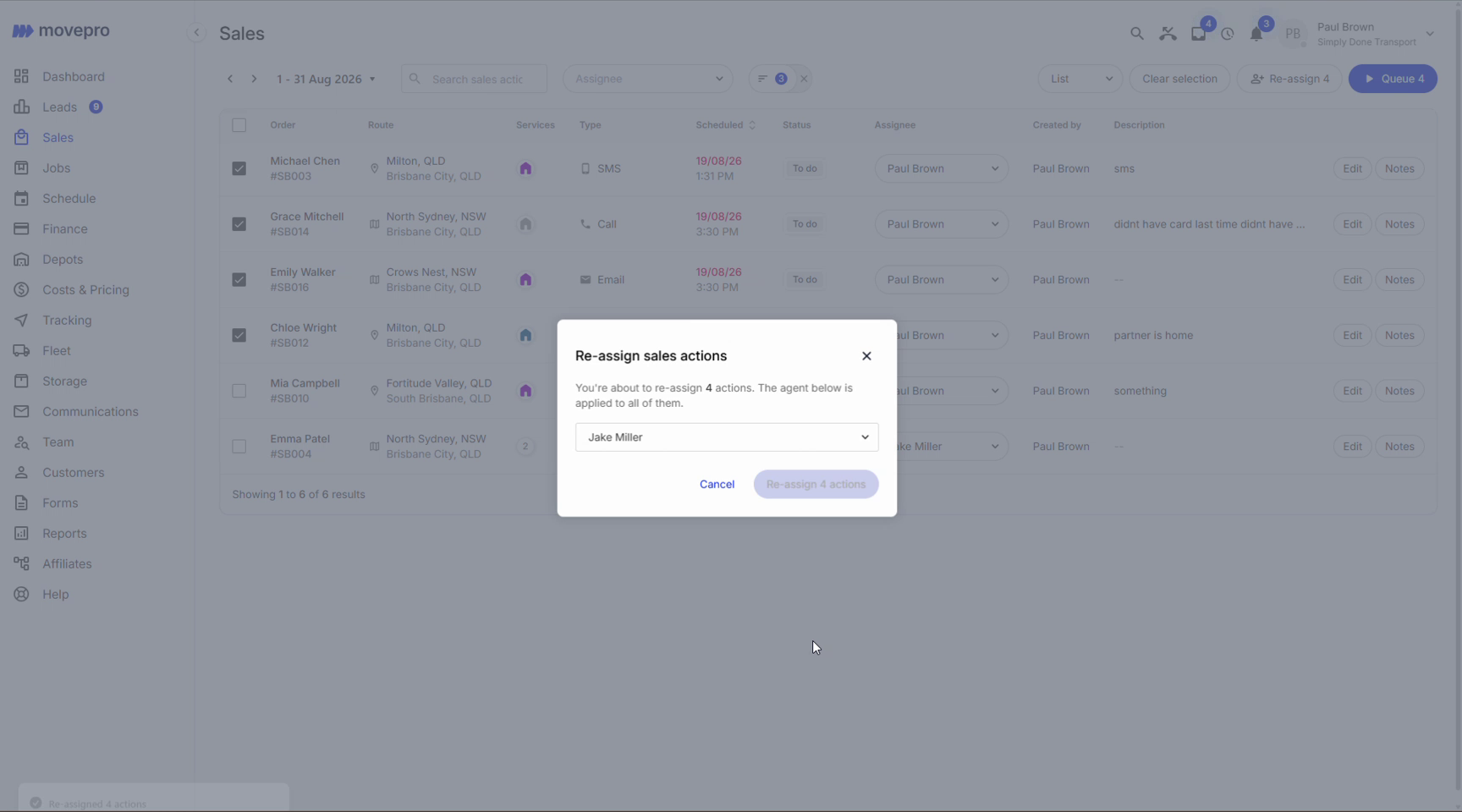Click the Search sales actions field

point(474,79)
